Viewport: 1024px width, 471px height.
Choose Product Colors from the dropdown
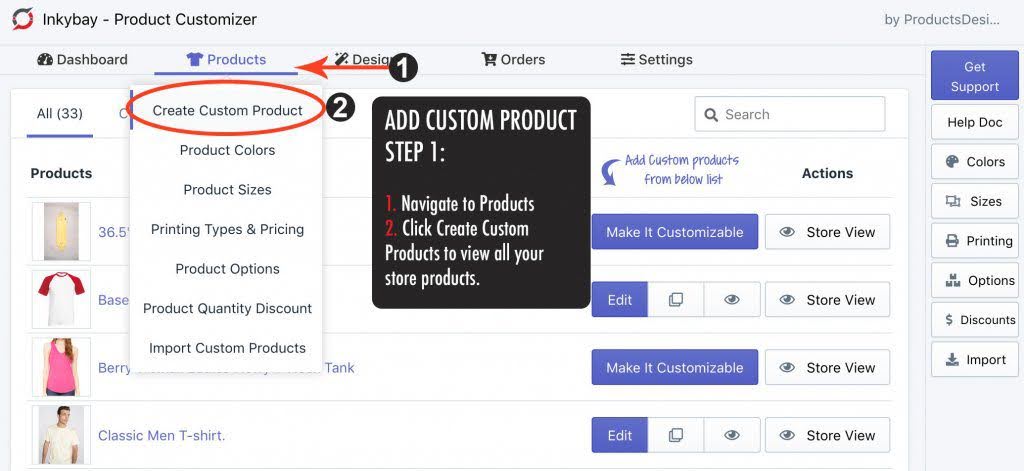tap(227, 150)
